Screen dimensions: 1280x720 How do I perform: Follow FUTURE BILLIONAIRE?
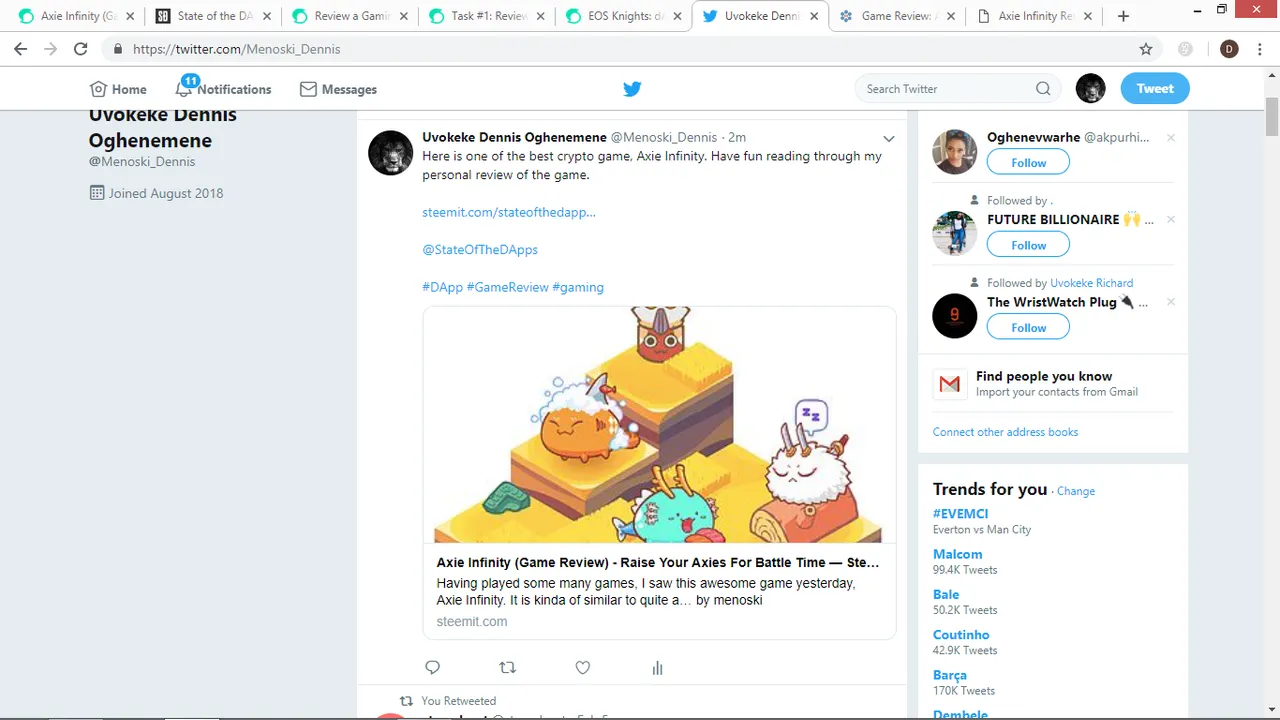coord(1028,245)
